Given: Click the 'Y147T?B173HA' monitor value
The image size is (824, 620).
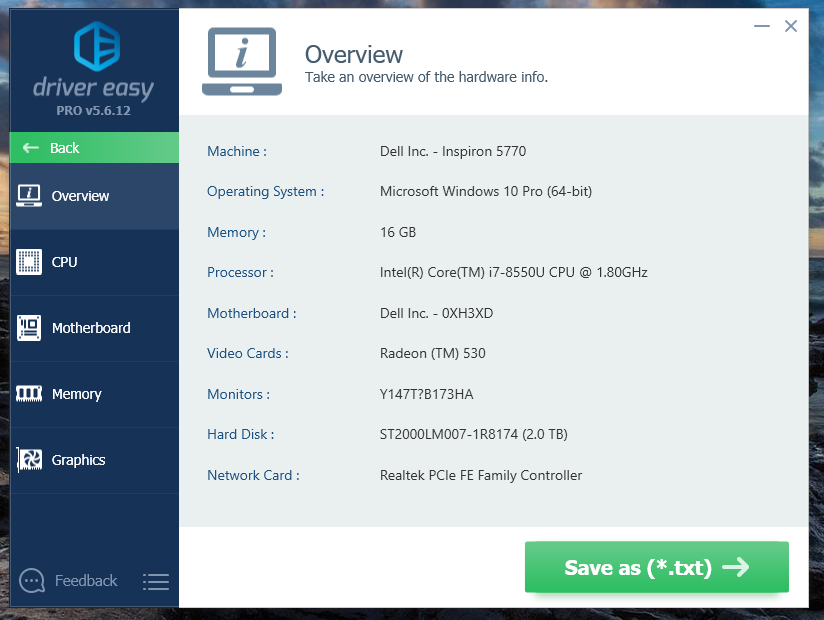Looking at the screenshot, I should (427, 394).
